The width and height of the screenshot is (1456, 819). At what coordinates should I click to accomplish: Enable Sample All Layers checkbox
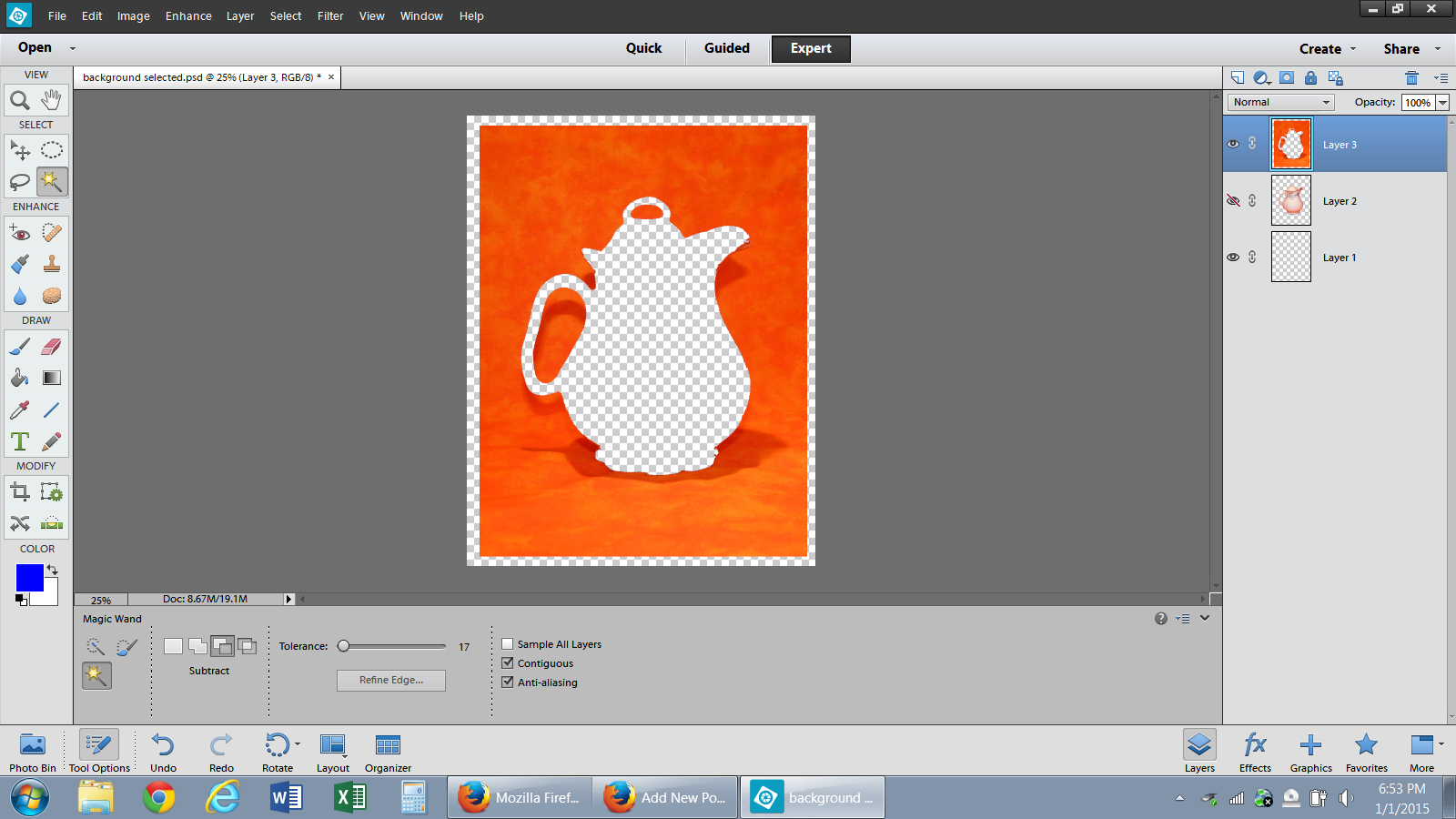coord(508,644)
